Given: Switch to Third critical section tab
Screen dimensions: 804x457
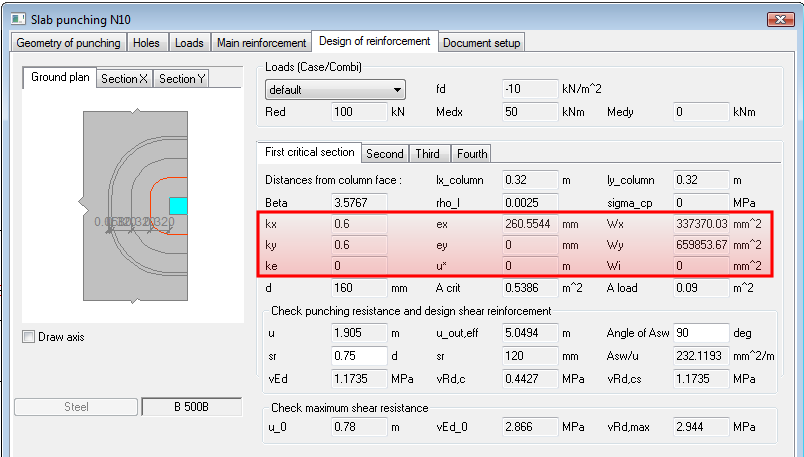Looking at the screenshot, I should [x=428, y=153].
